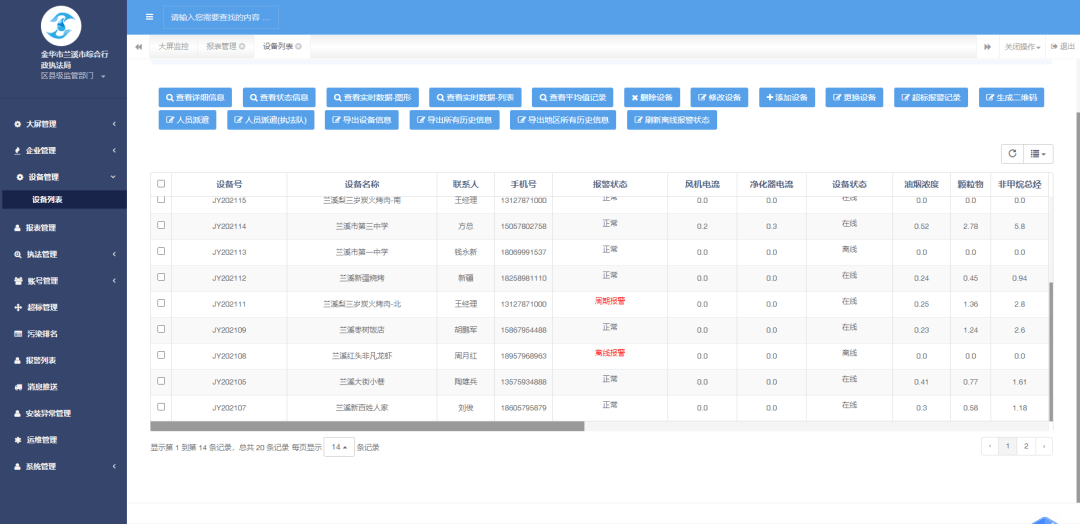Screen dimensions: 1080x524
Task: Select the JY202112 row checkbox
Action: pos(161,277)
